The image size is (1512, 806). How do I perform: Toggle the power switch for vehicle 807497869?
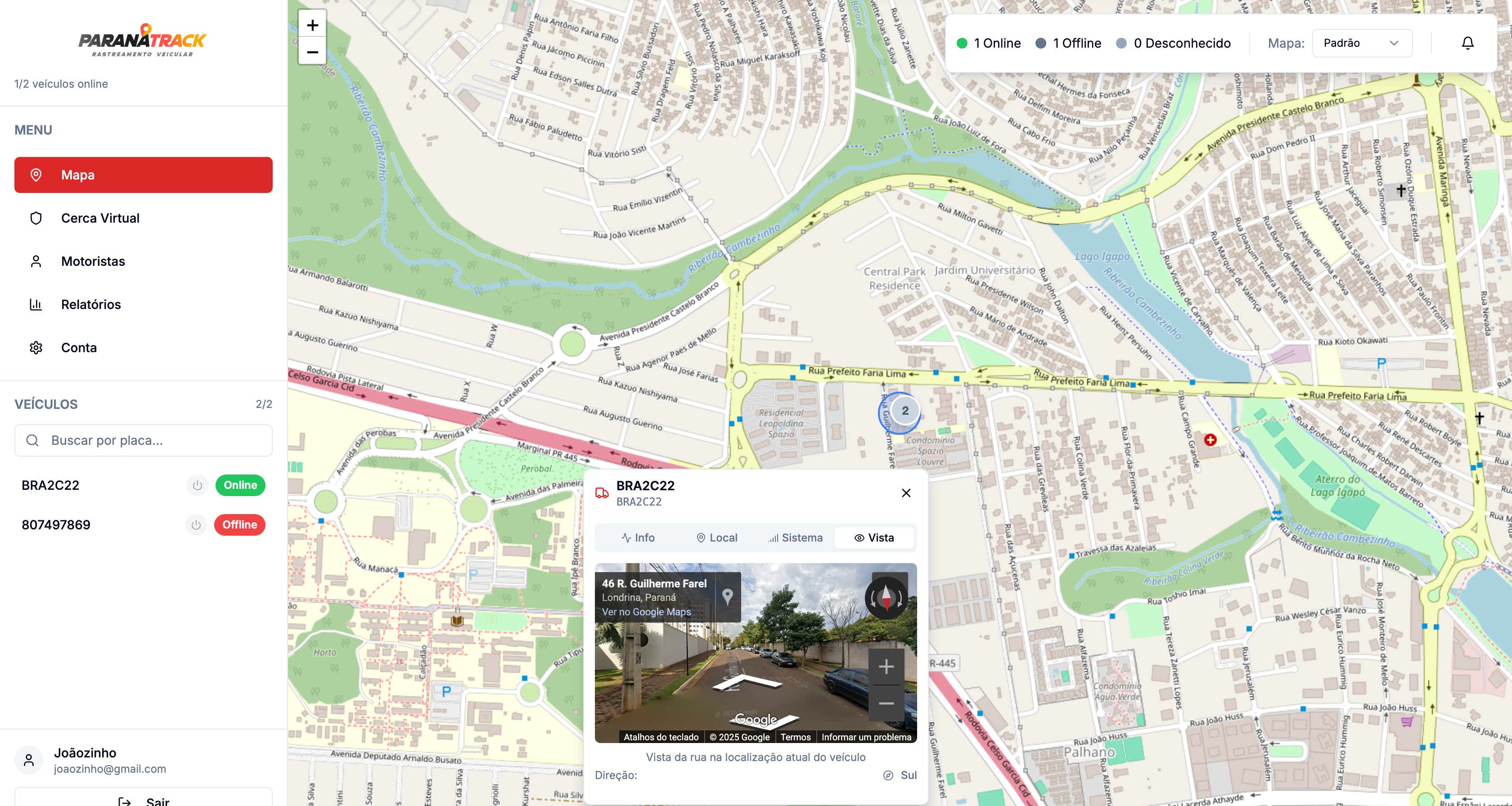(197, 525)
